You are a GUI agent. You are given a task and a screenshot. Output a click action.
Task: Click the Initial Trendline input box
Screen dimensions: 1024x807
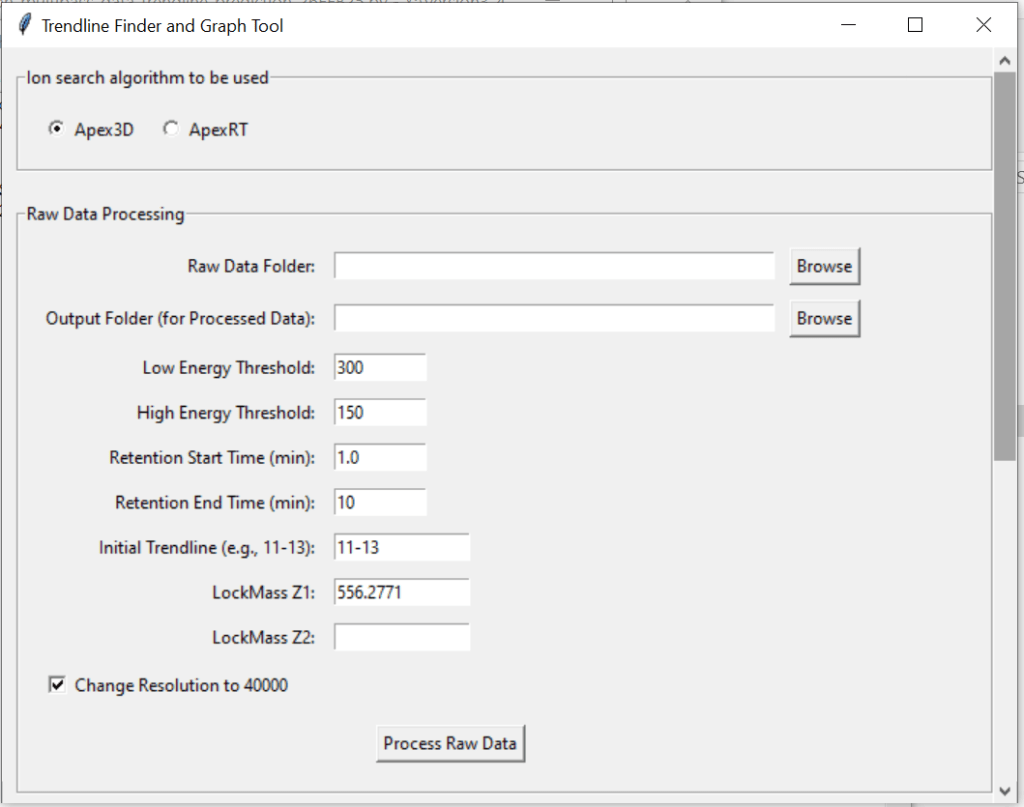coord(401,547)
